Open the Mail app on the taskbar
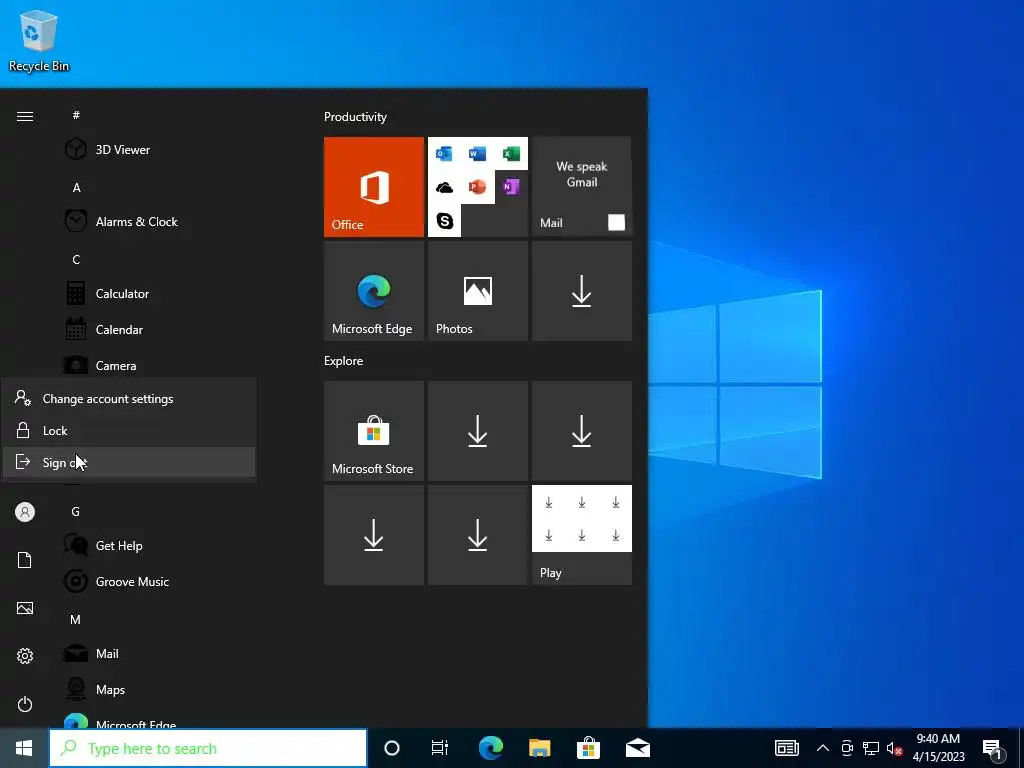The height and width of the screenshot is (768, 1024). coord(637,748)
